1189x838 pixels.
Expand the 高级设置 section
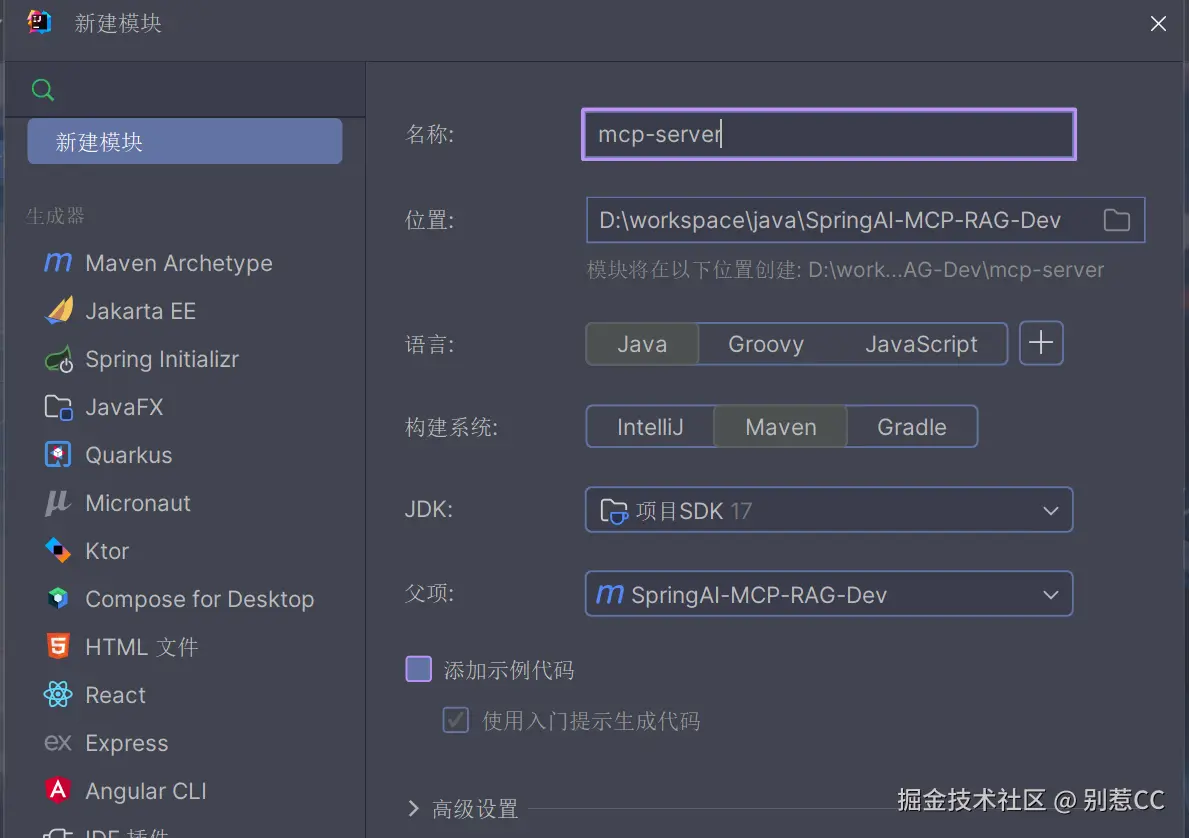[414, 808]
